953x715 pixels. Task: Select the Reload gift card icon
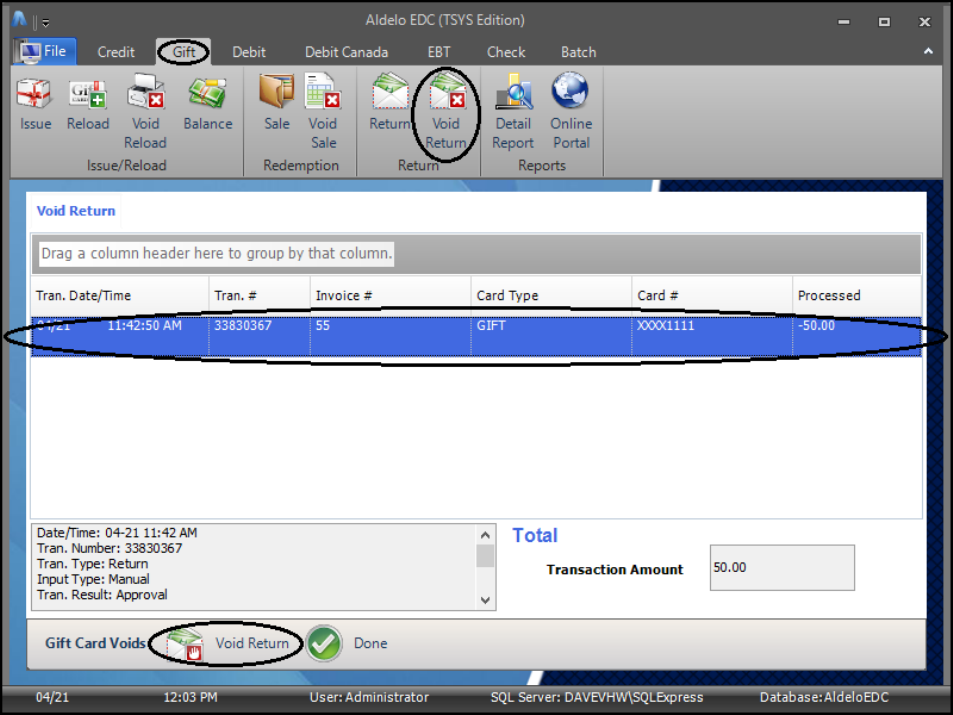[88, 103]
